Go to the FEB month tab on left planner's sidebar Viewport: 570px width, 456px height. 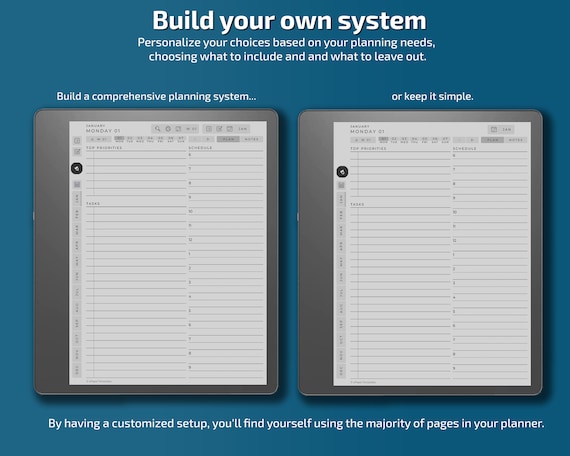[x=77, y=214]
